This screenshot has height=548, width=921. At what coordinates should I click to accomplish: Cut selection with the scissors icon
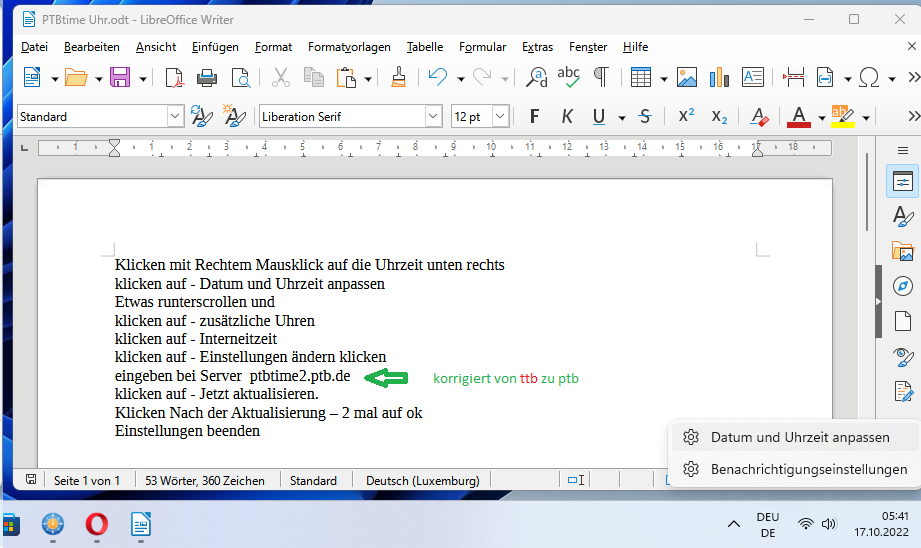click(x=281, y=78)
